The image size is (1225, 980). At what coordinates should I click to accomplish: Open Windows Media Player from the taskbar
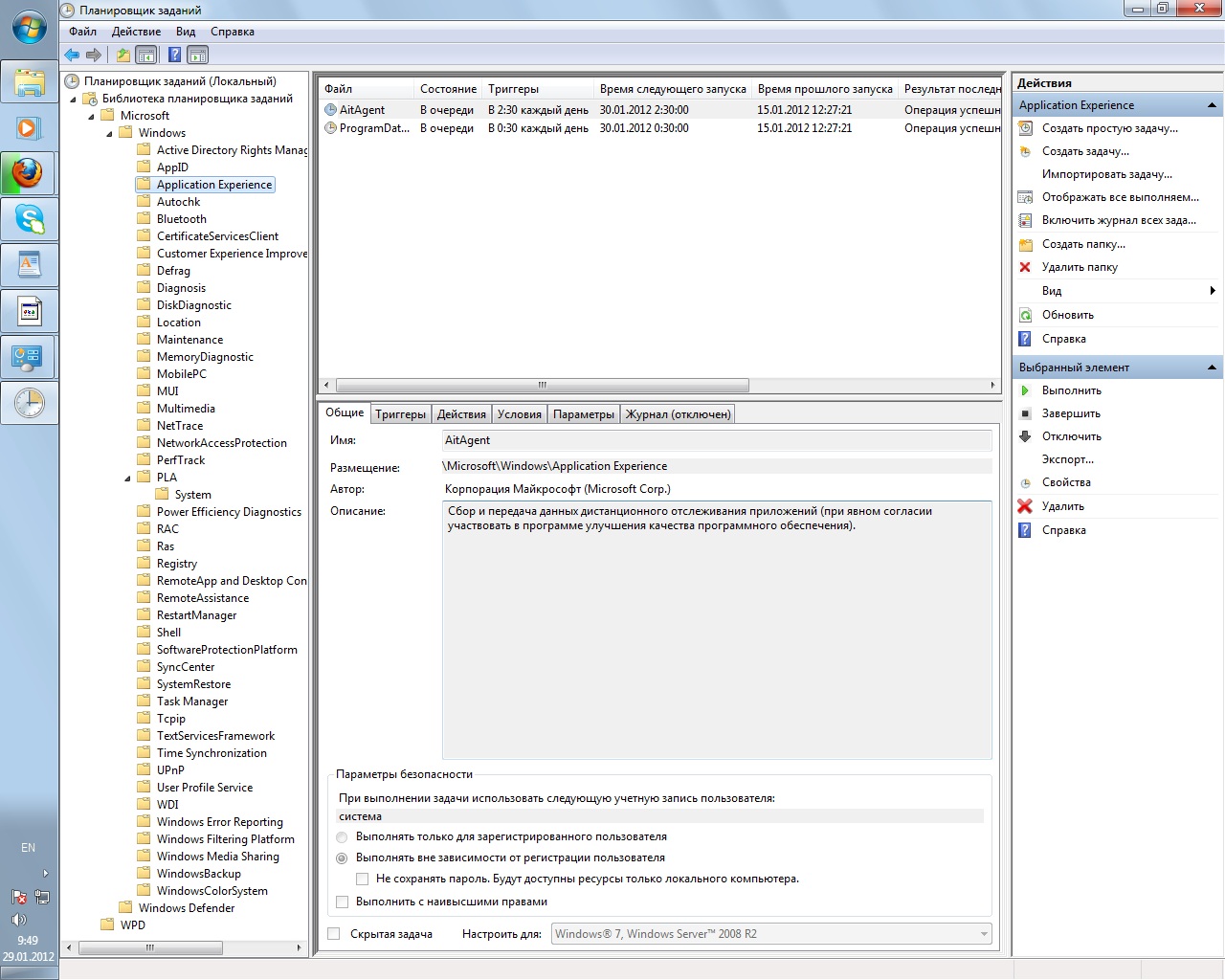point(29,128)
